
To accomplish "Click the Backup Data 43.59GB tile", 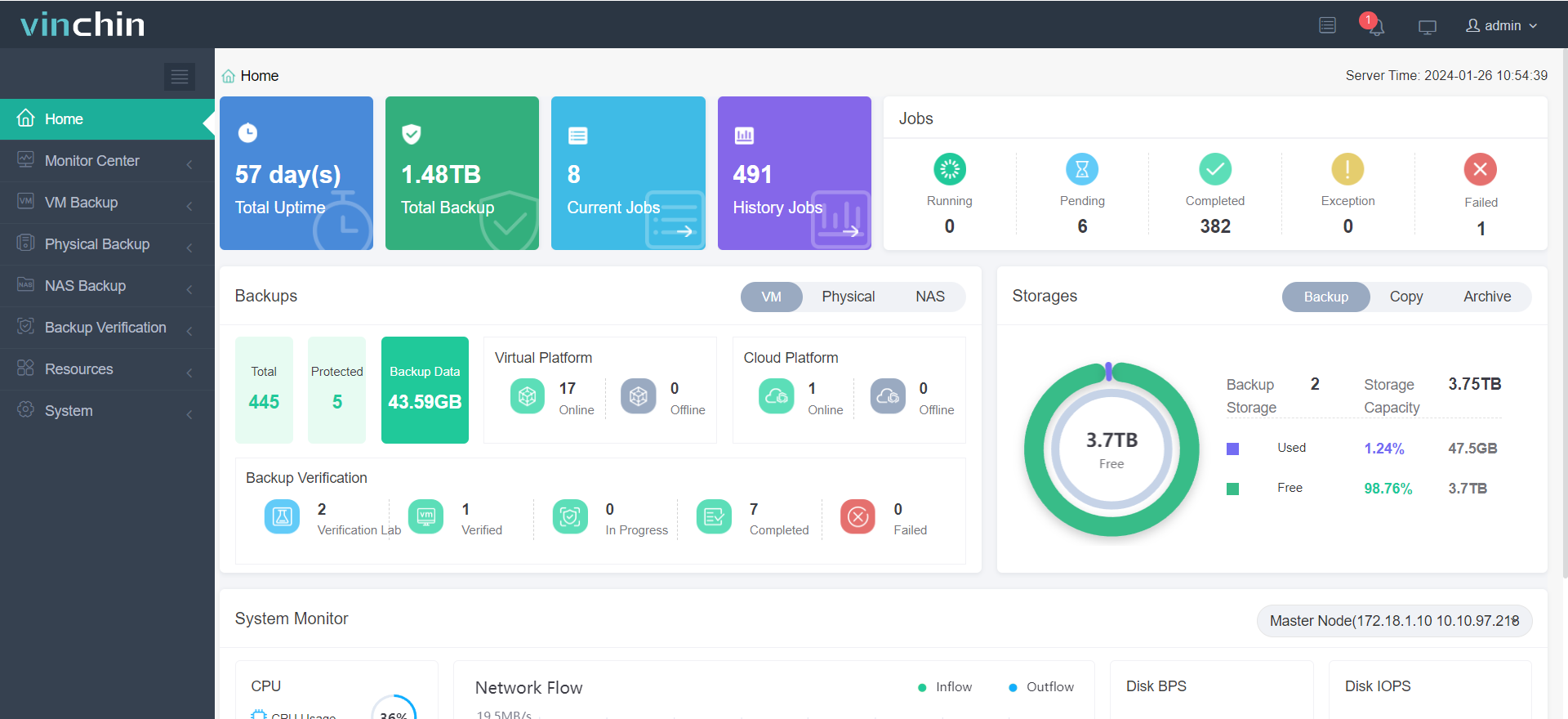I will (x=425, y=390).
